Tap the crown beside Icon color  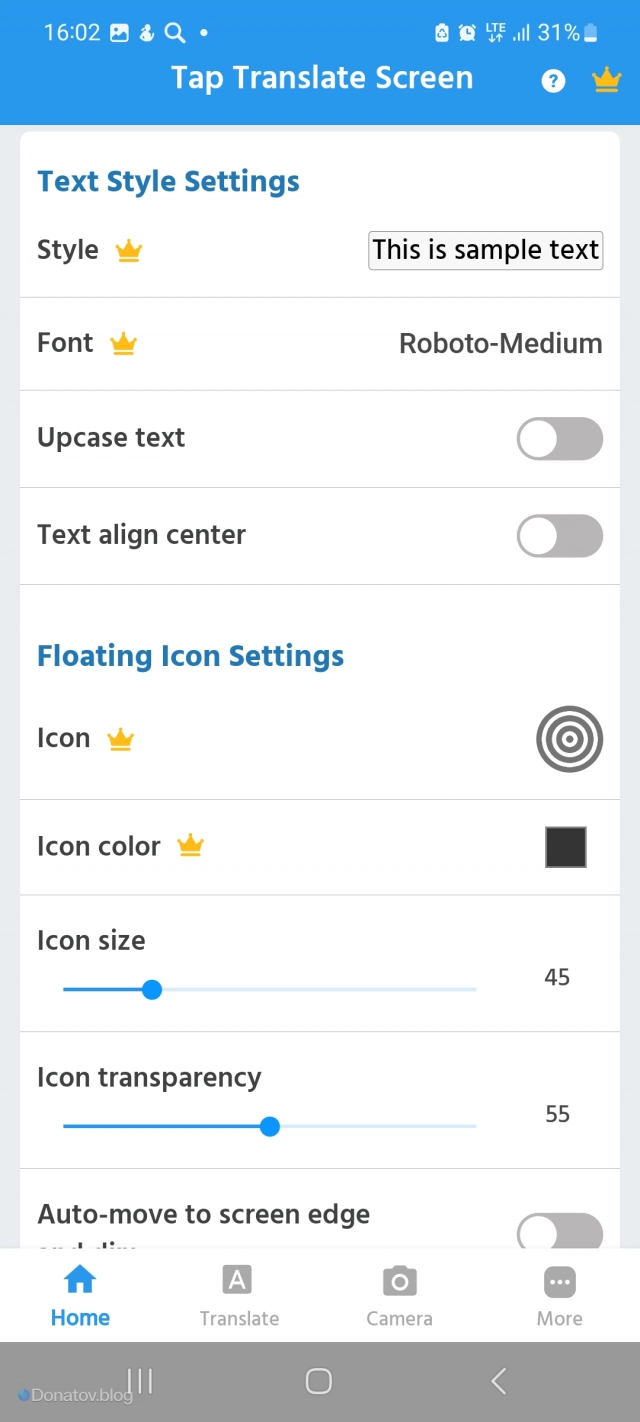190,846
